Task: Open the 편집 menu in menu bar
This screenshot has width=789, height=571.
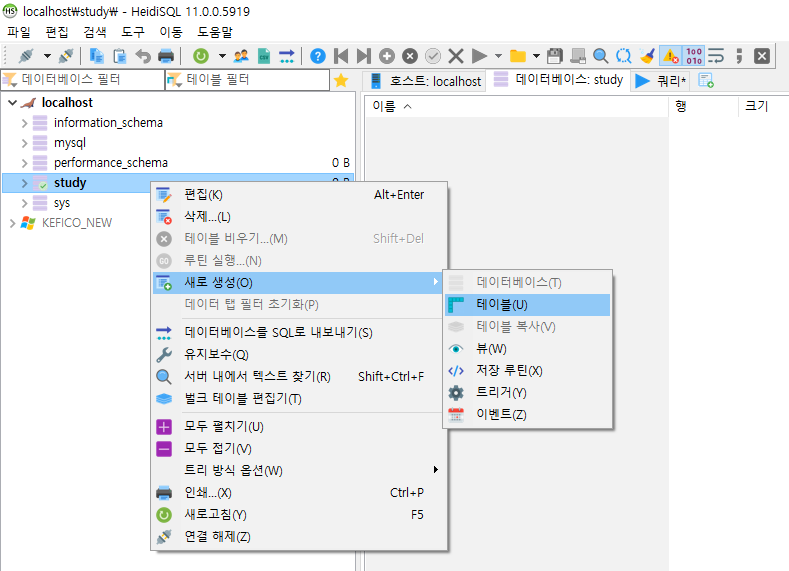Action: 57,32
